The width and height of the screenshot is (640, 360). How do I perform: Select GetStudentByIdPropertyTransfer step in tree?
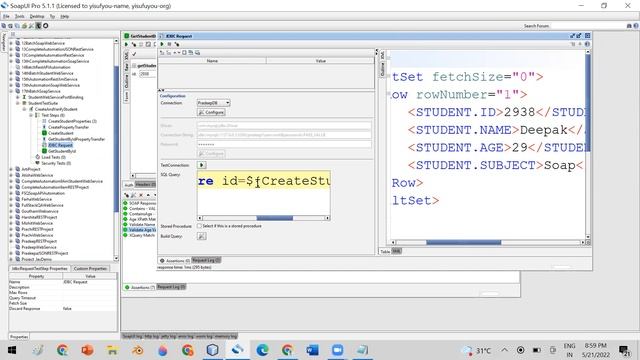click(x=76, y=139)
